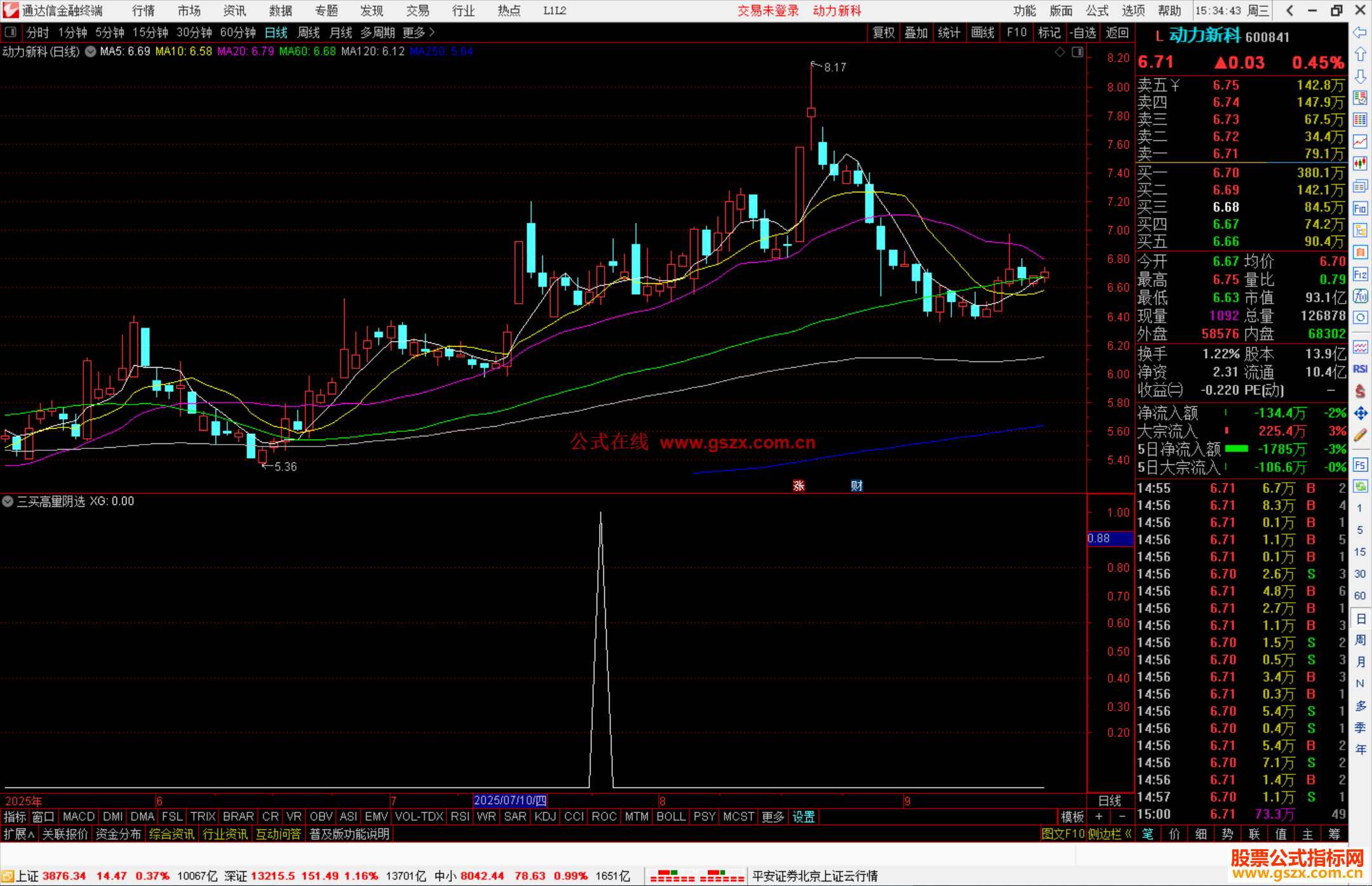This screenshot has width=1372, height=886.
Task: Select the MACD indicator tab
Action: point(79,817)
